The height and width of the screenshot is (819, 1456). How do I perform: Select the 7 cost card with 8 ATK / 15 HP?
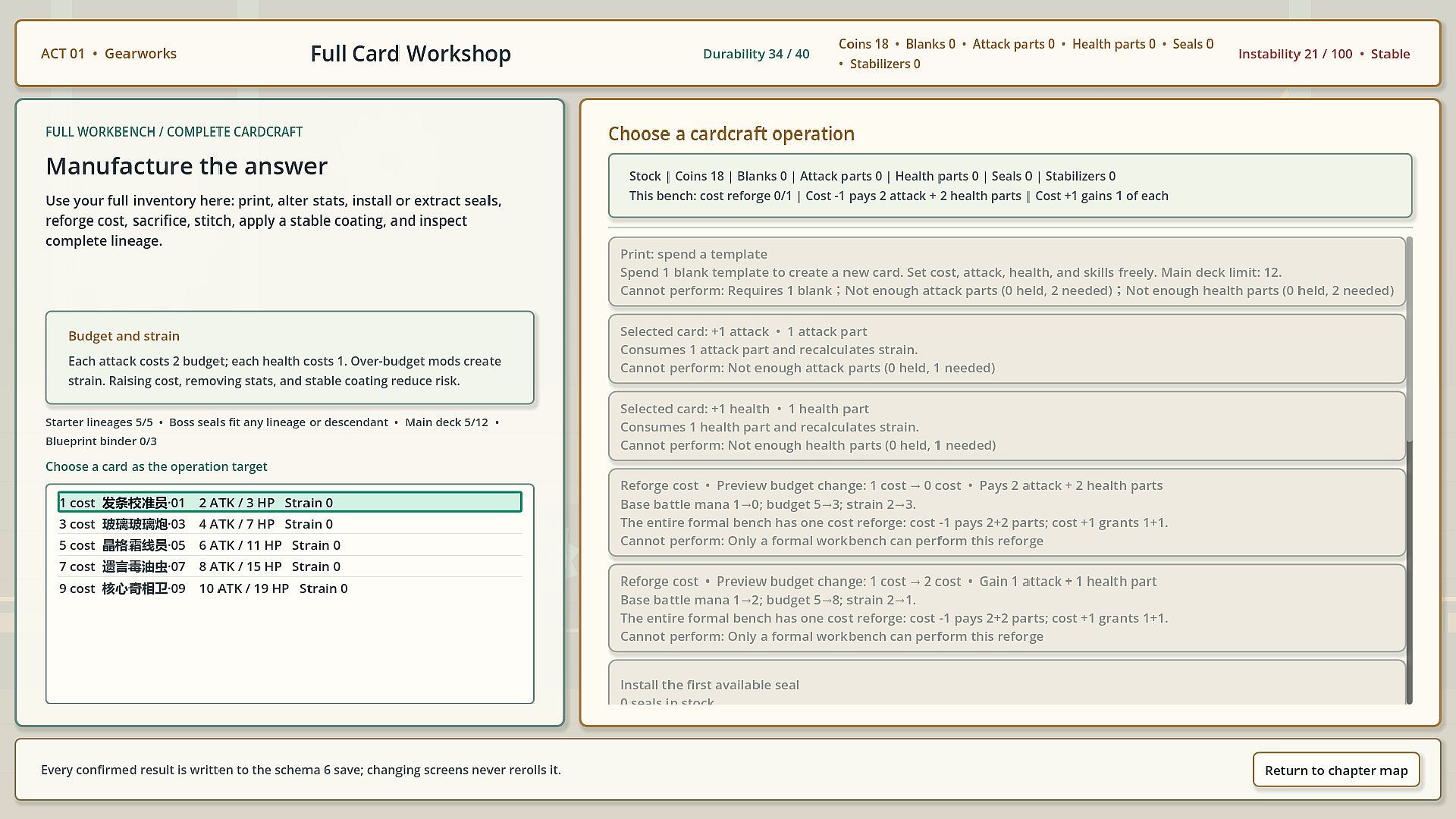290,566
